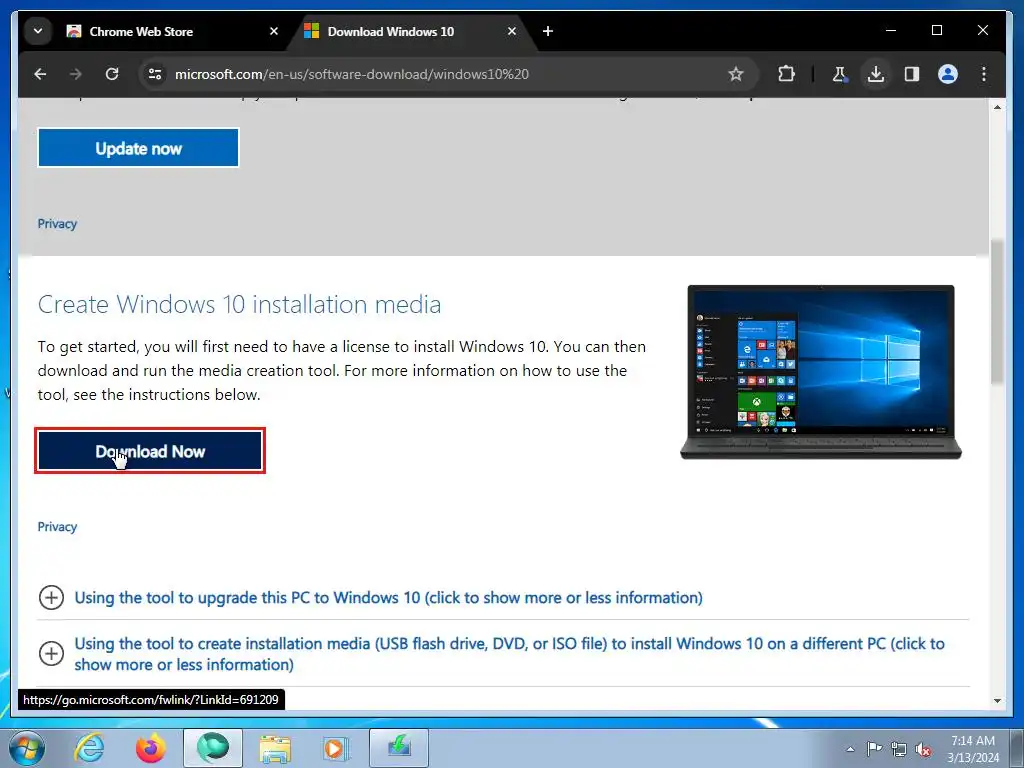The width and height of the screenshot is (1024, 768).
Task: Click the page scrollbar thumb
Action: point(997,312)
